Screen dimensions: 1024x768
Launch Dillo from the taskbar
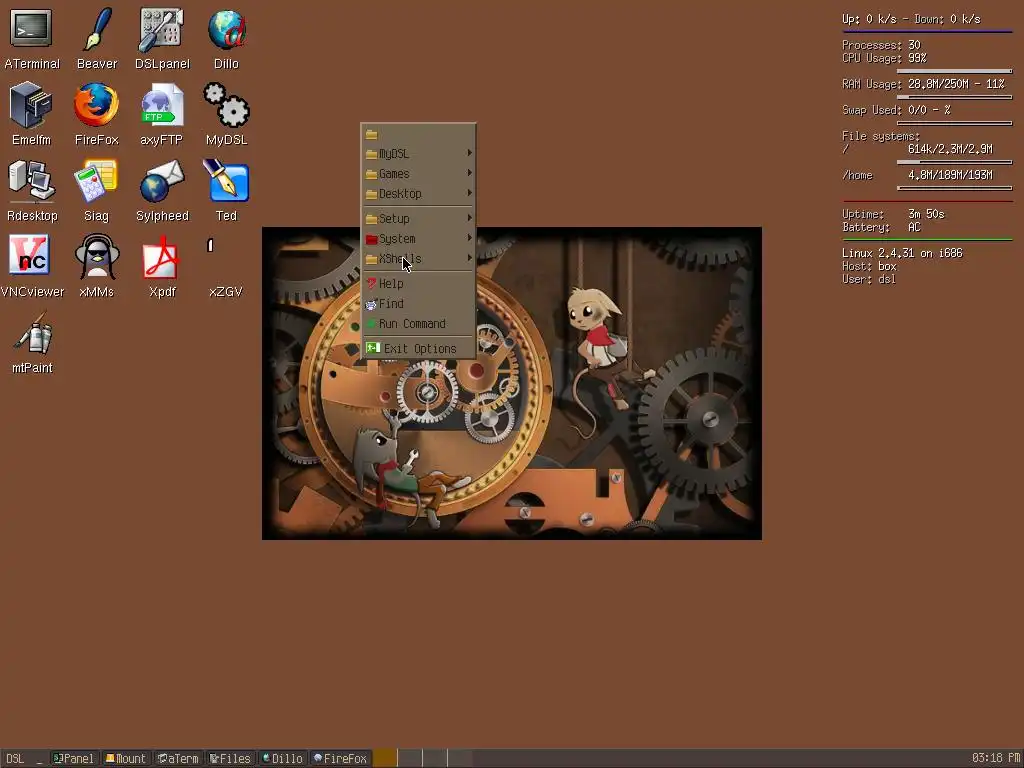283,758
